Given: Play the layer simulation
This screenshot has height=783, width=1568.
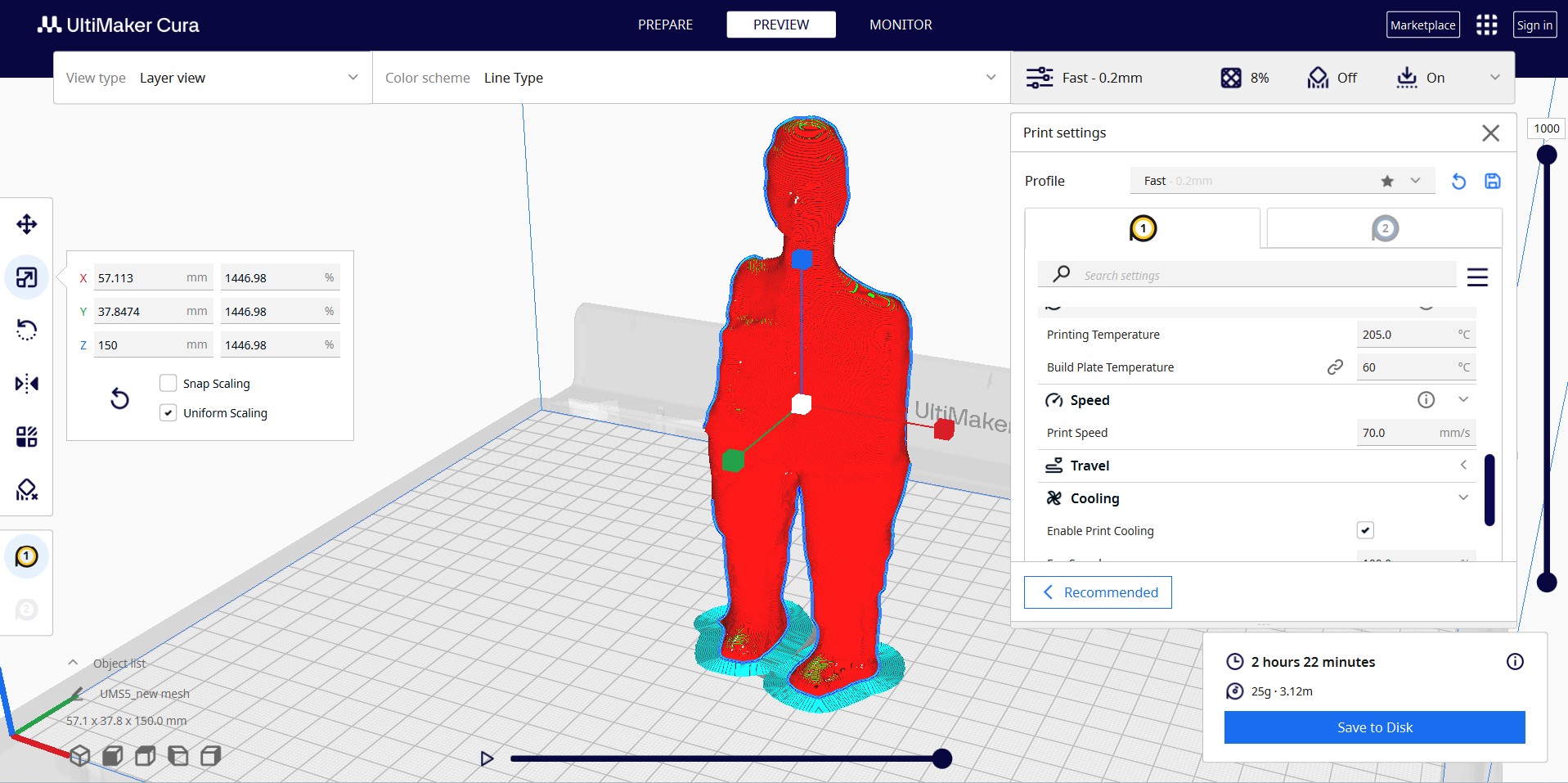Looking at the screenshot, I should 487,758.
